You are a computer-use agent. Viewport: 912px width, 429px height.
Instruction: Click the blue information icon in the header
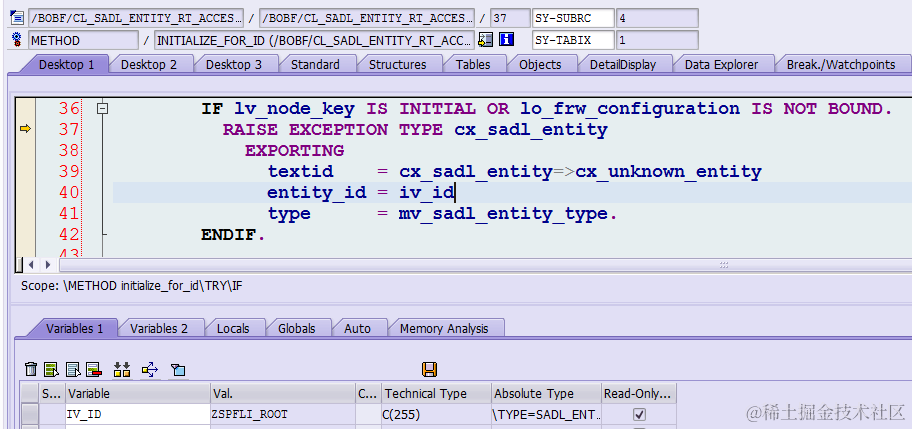pyautogui.click(x=507, y=40)
